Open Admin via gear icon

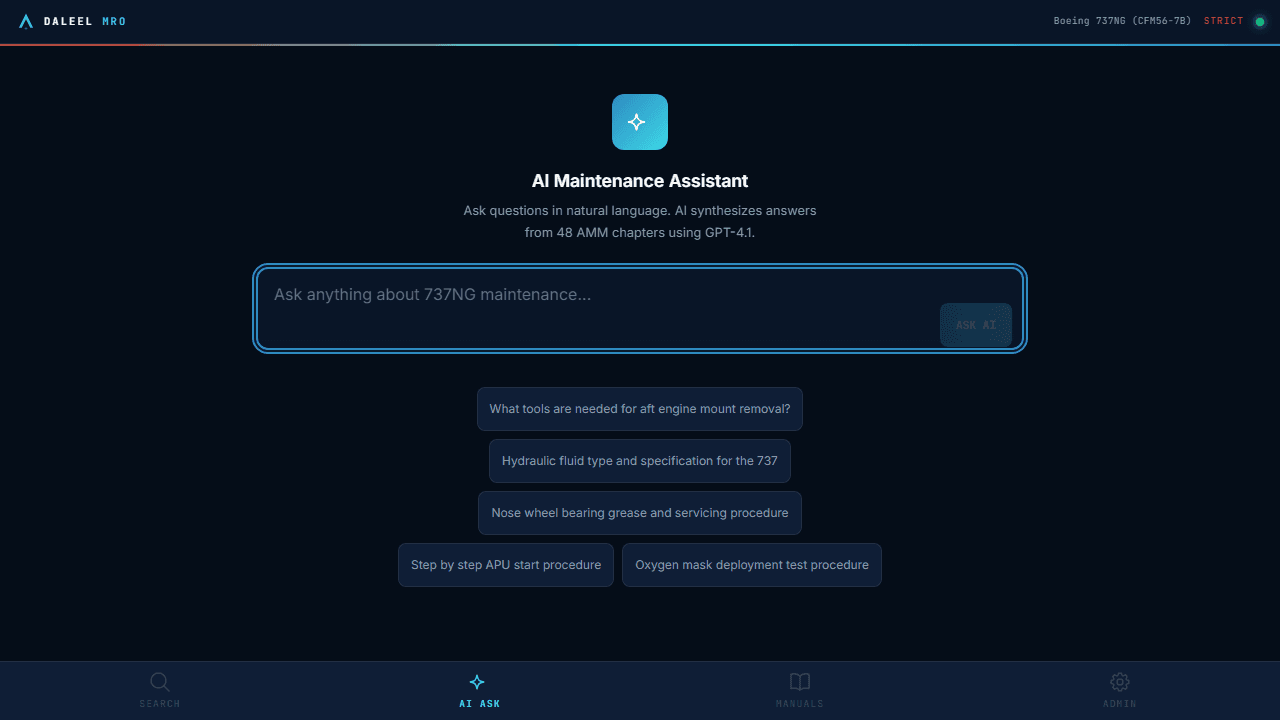1120,682
